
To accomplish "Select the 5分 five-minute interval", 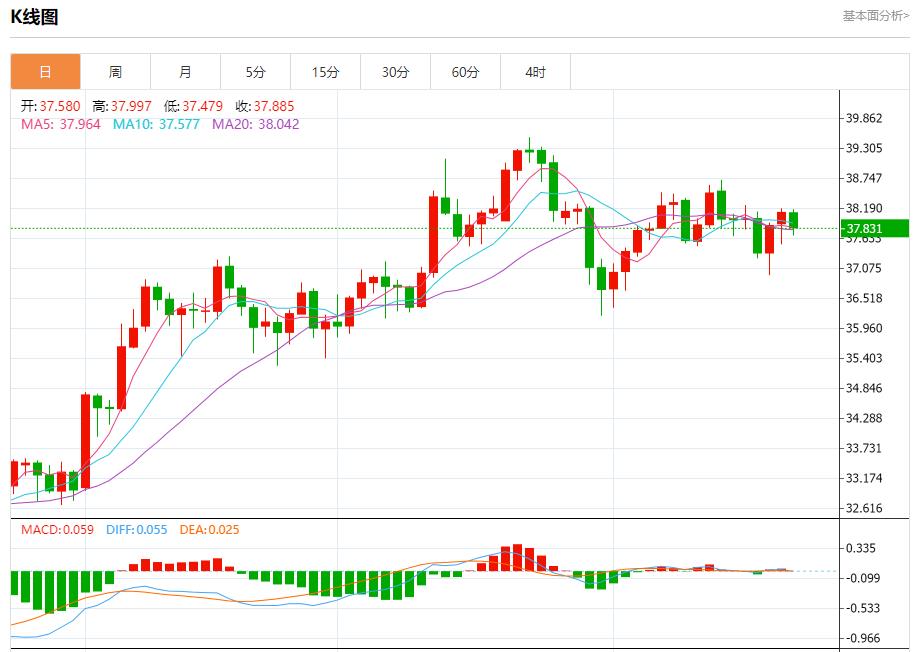I will [257, 71].
